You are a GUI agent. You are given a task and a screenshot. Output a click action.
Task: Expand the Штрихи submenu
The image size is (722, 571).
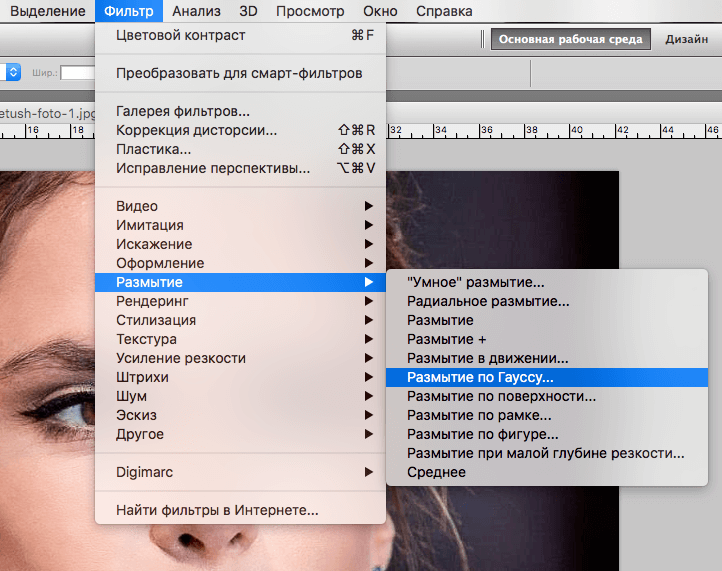point(240,377)
